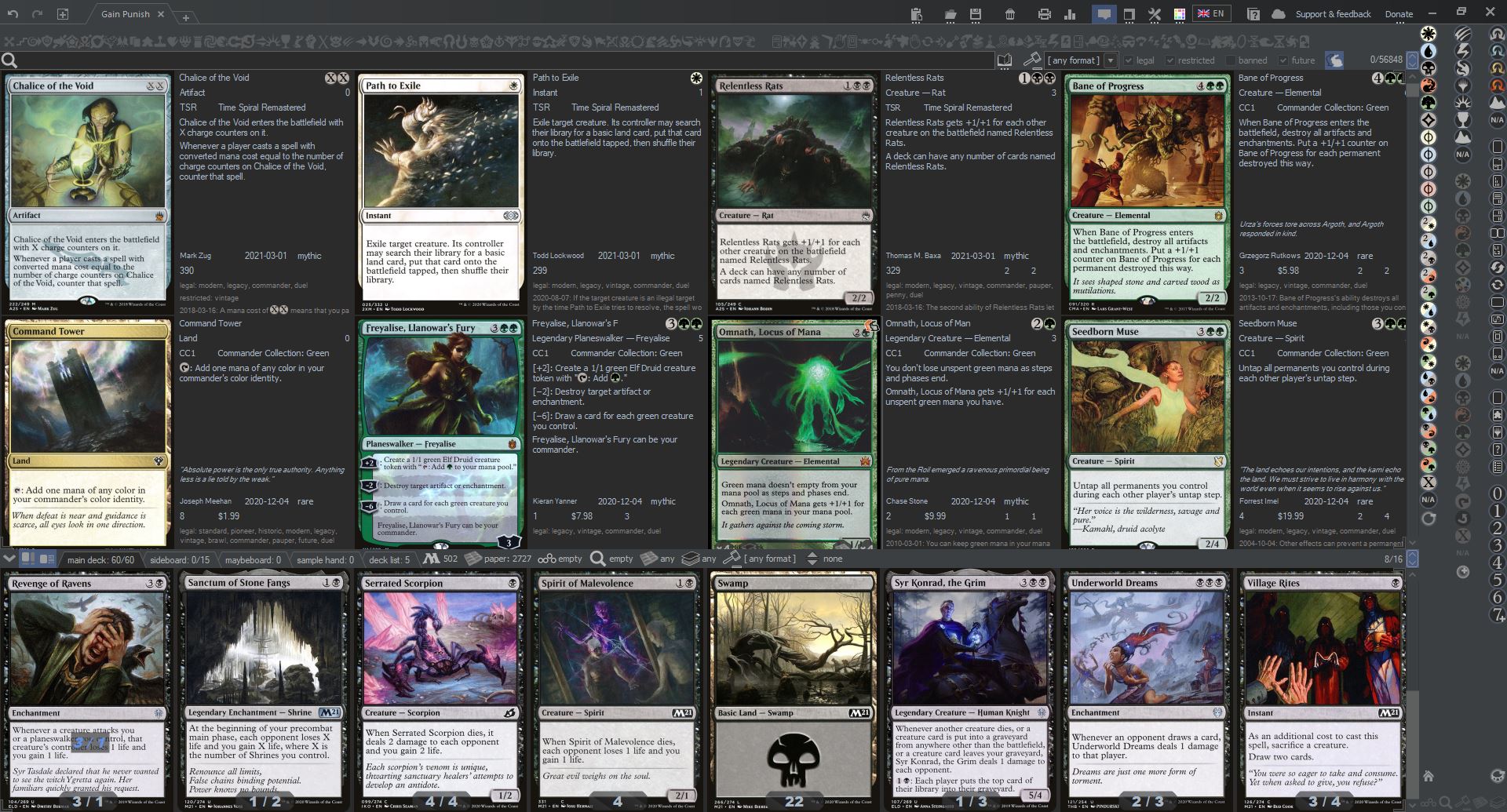This screenshot has width=1507, height=812.
Task: Open the deck-bar [any format] dropdown
Action: [761, 559]
